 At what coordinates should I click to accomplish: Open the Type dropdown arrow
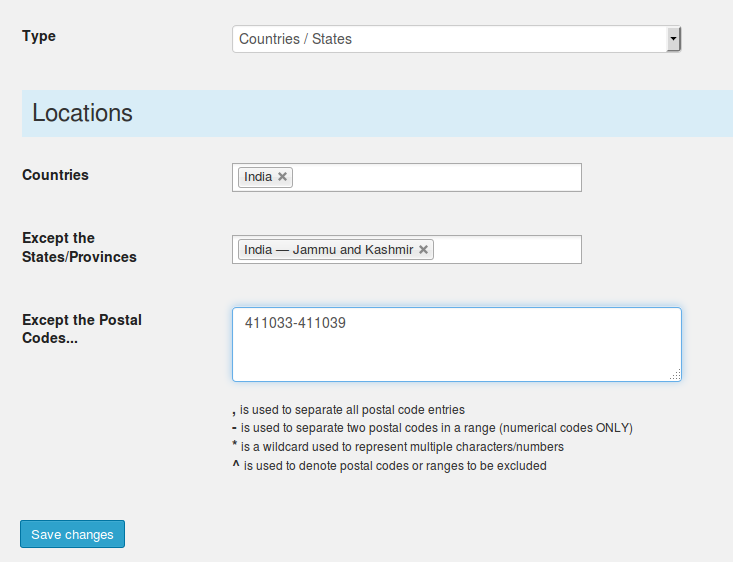click(673, 39)
